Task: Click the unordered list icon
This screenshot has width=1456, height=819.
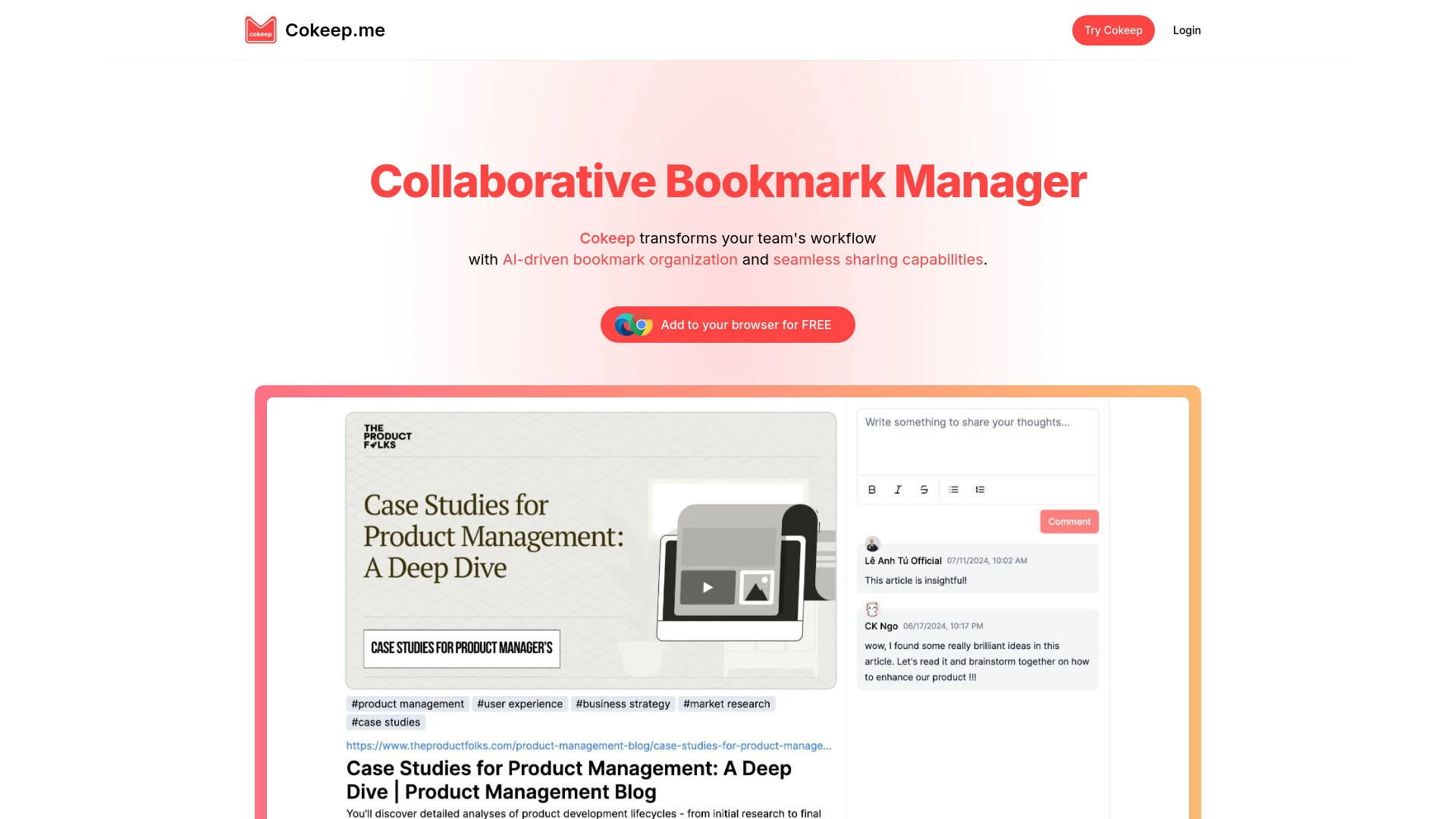Action: [x=953, y=489]
